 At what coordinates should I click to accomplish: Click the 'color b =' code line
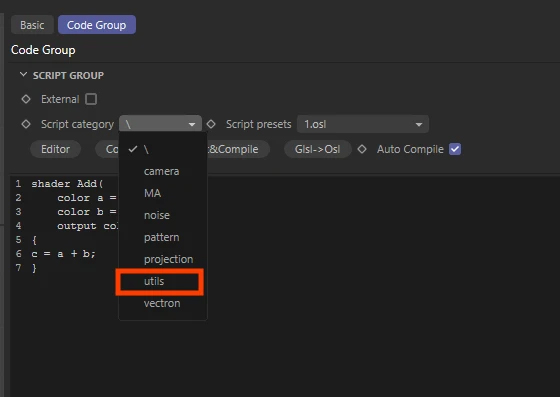pos(88,212)
